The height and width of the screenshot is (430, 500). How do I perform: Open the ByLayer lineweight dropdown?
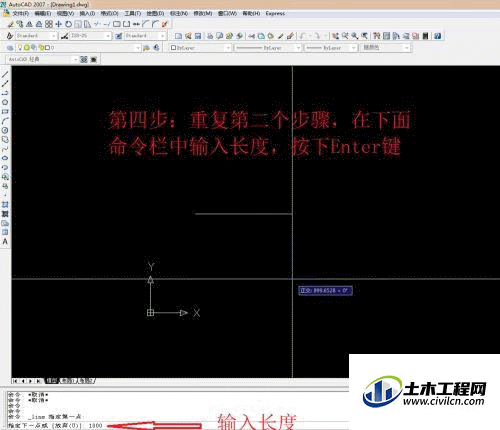click(353, 48)
